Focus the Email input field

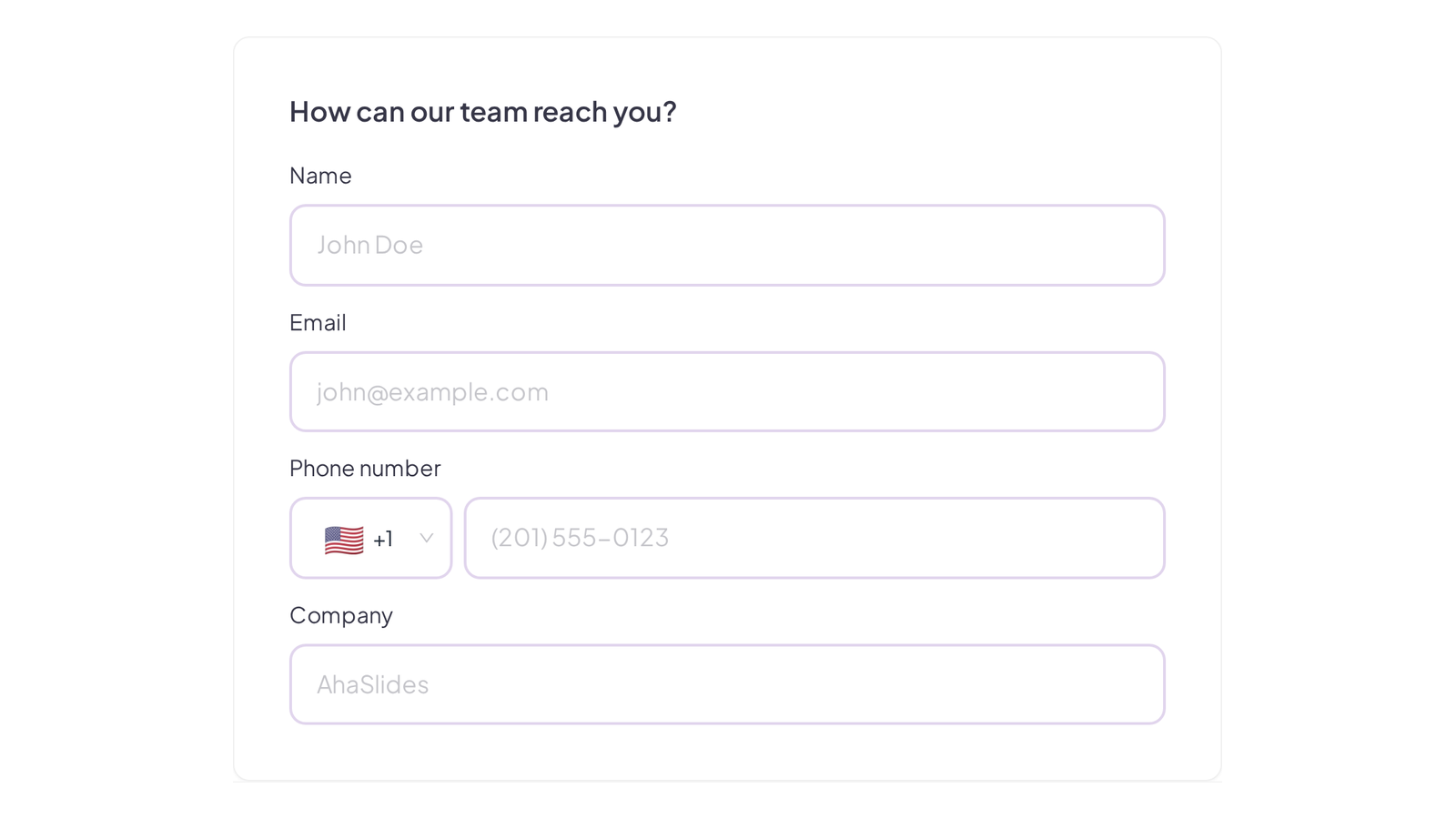[x=727, y=392]
